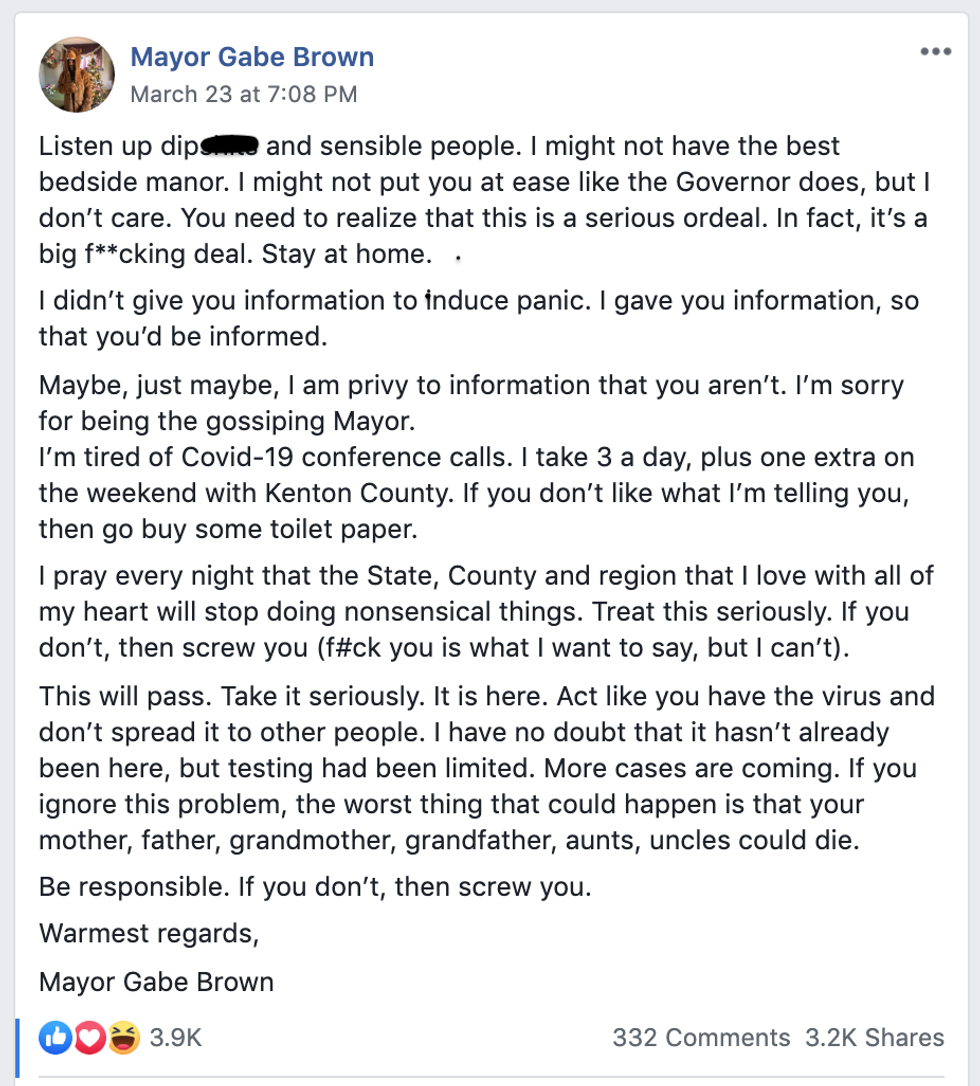Click Mayor Gabe Brown's profile picture
980x1086 pixels.
tap(77, 75)
